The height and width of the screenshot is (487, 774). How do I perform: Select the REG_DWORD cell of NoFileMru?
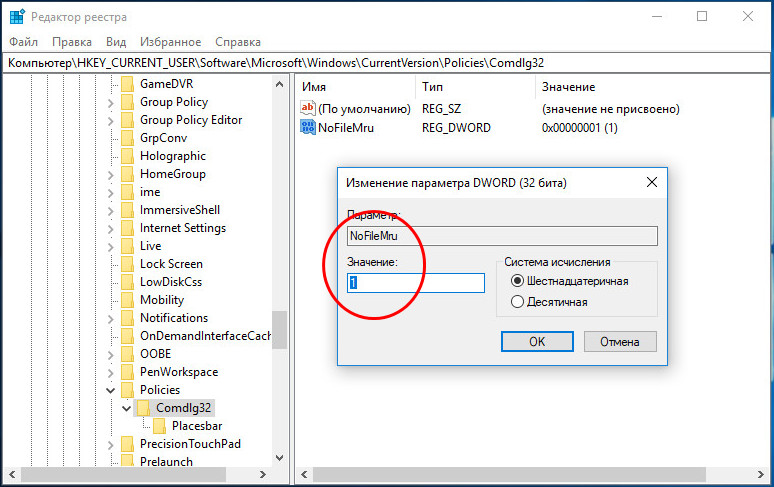pos(457,128)
